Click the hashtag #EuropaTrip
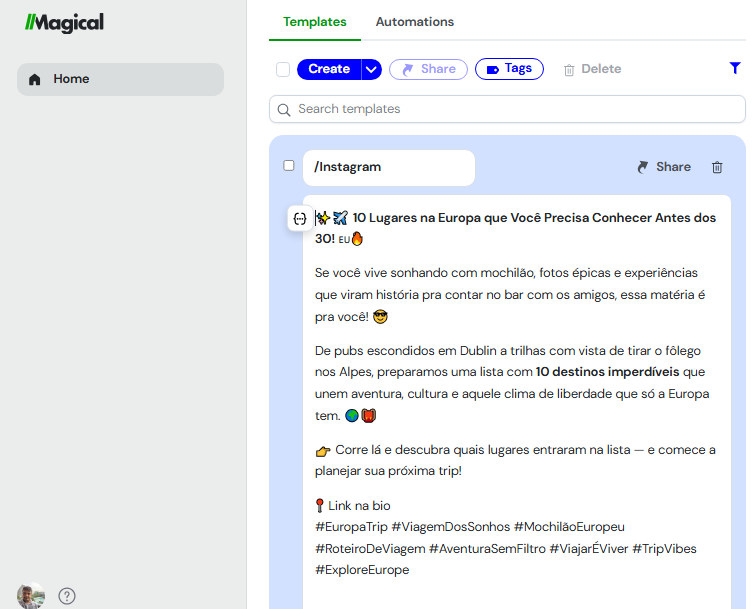 tap(351, 527)
